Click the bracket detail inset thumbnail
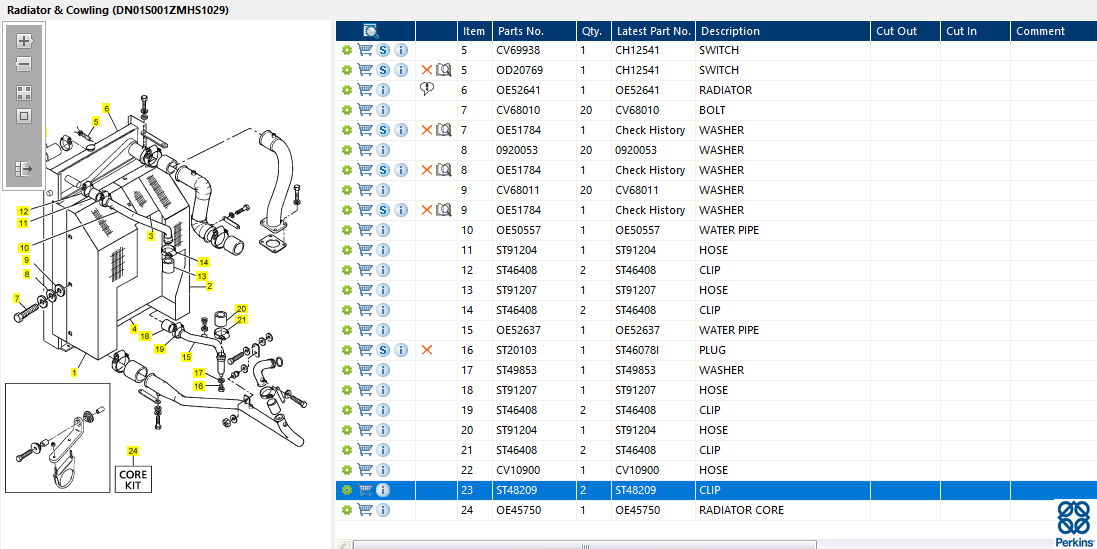Image resolution: width=1097 pixels, height=549 pixels. pyautogui.click(x=57, y=437)
